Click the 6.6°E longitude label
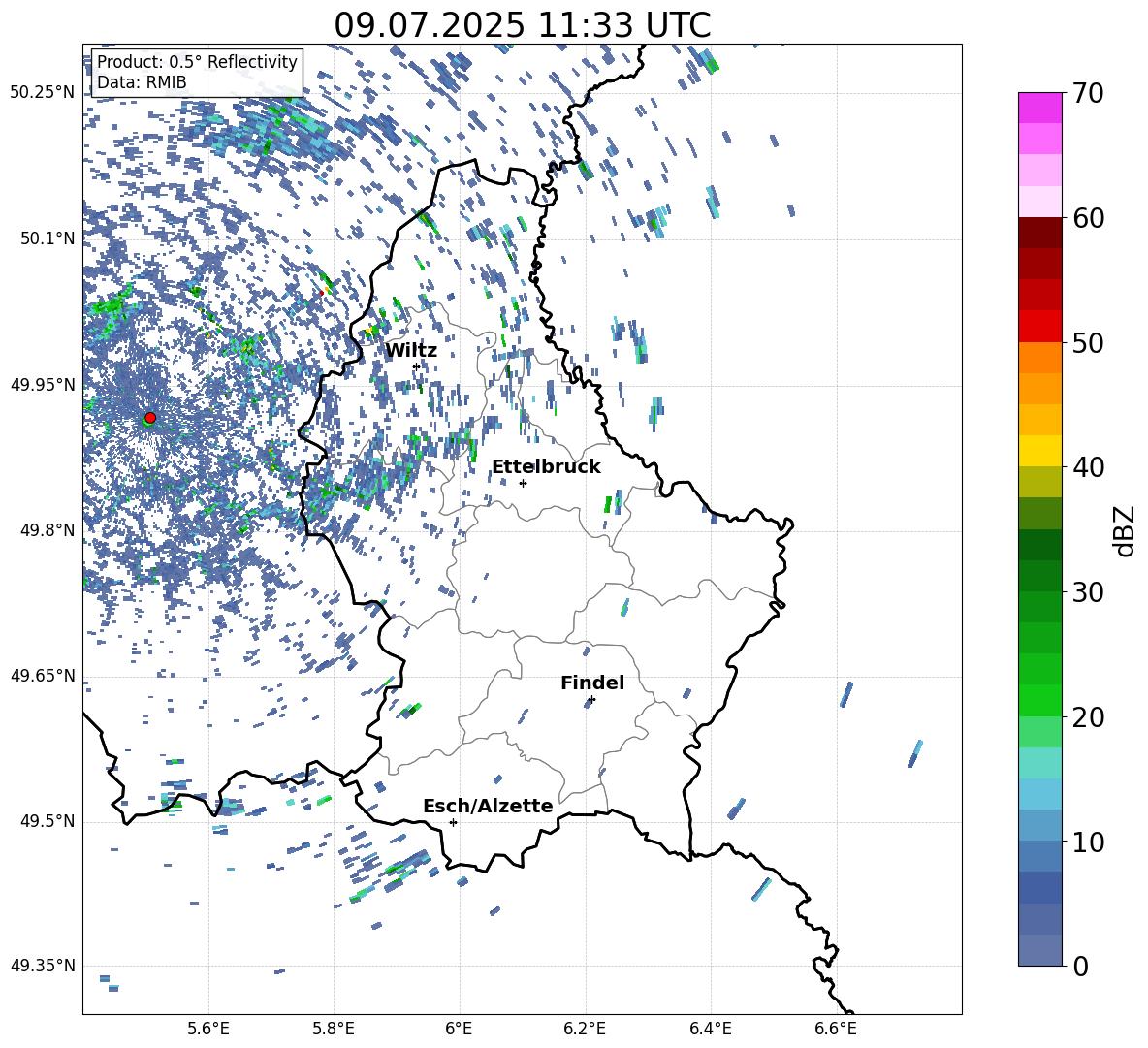Screen dimensions: 1148x1048 pyautogui.click(x=836, y=1029)
